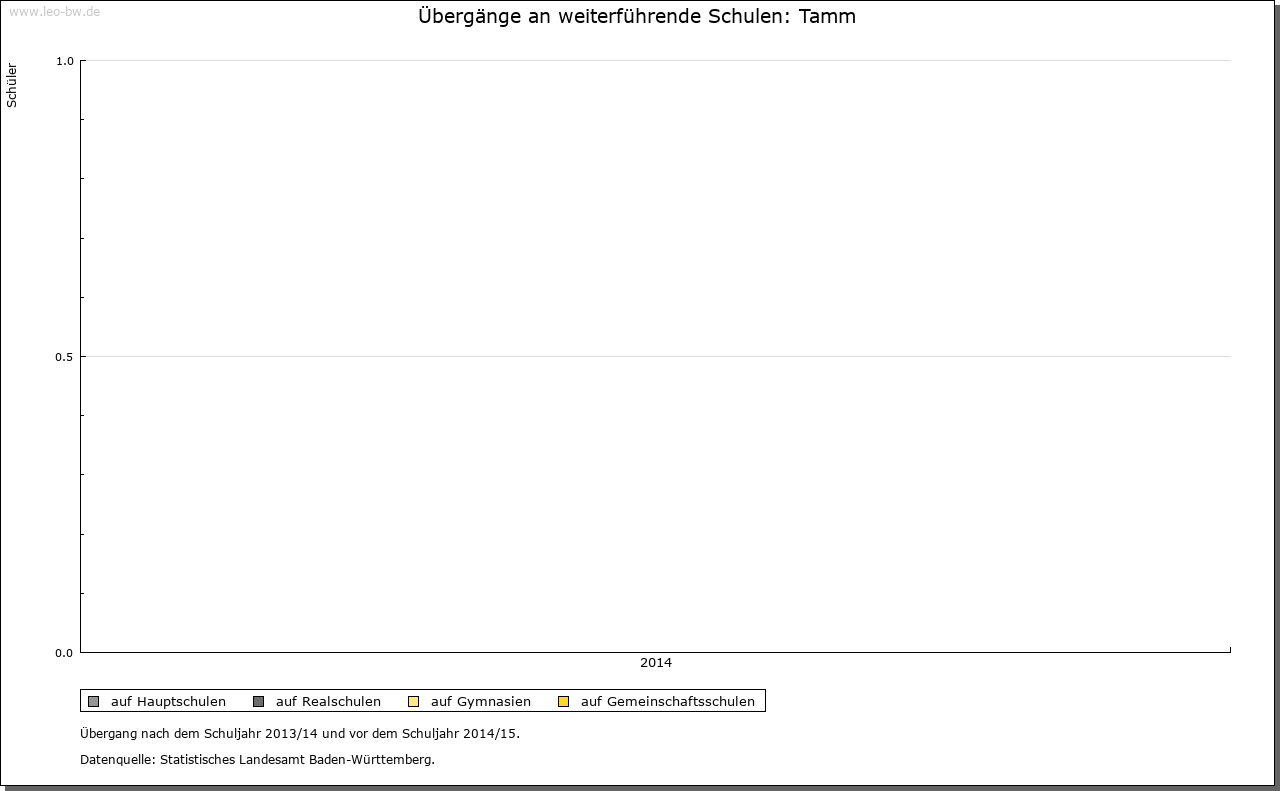Click the 0.0 y-axis tick label
The width and height of the screenshot is (1280, 791).
(x=64, y=653)
